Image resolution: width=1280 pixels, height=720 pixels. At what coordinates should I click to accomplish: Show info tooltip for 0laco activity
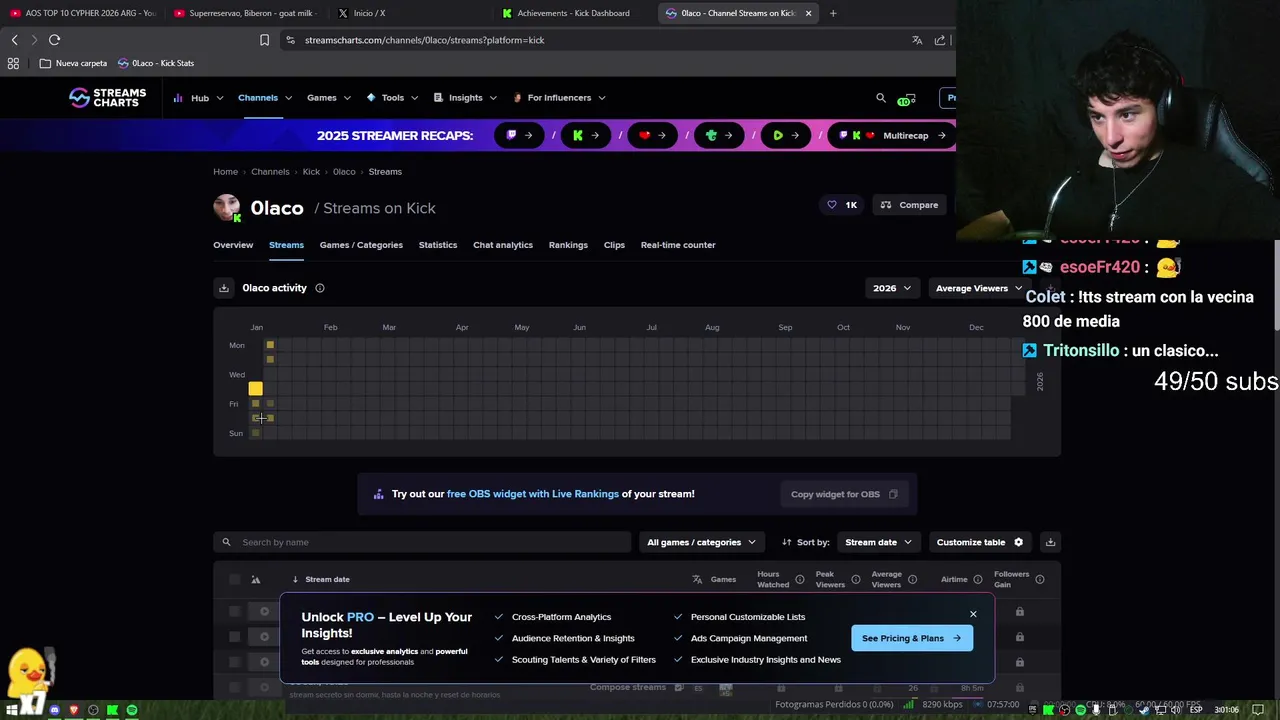(320, 288)
